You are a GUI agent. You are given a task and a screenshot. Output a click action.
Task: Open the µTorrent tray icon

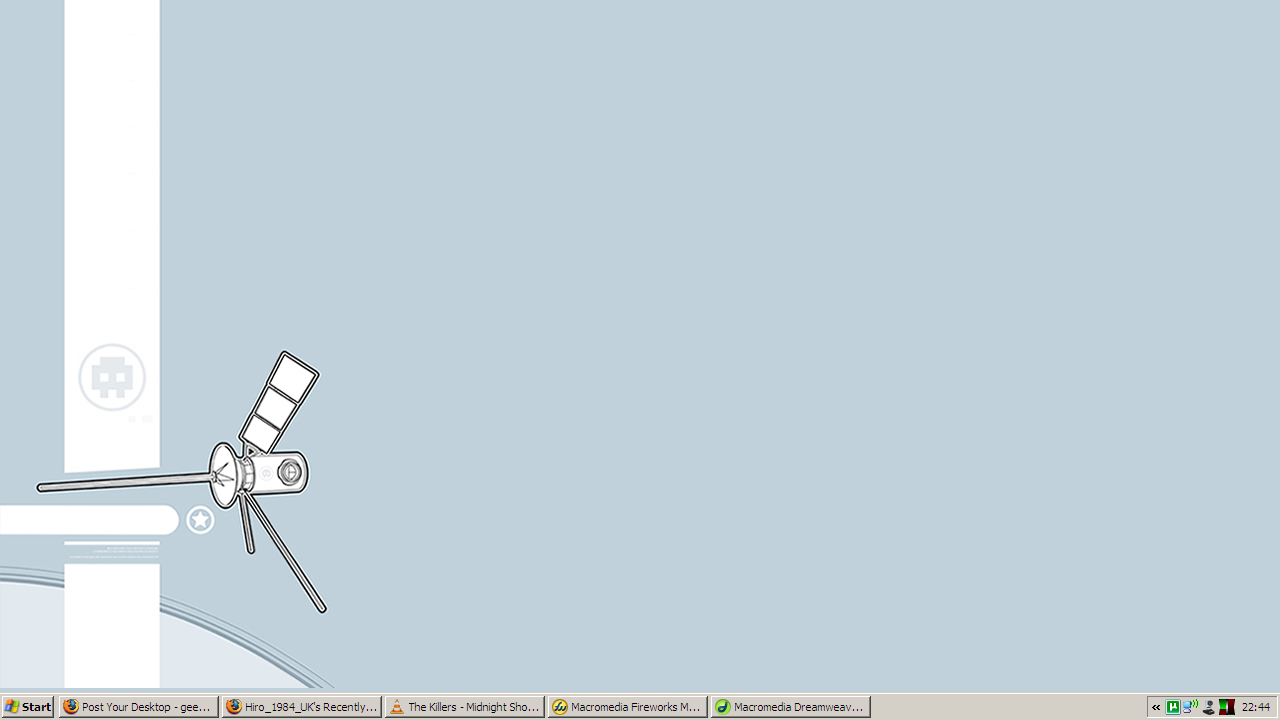[x=1173, y=707]
